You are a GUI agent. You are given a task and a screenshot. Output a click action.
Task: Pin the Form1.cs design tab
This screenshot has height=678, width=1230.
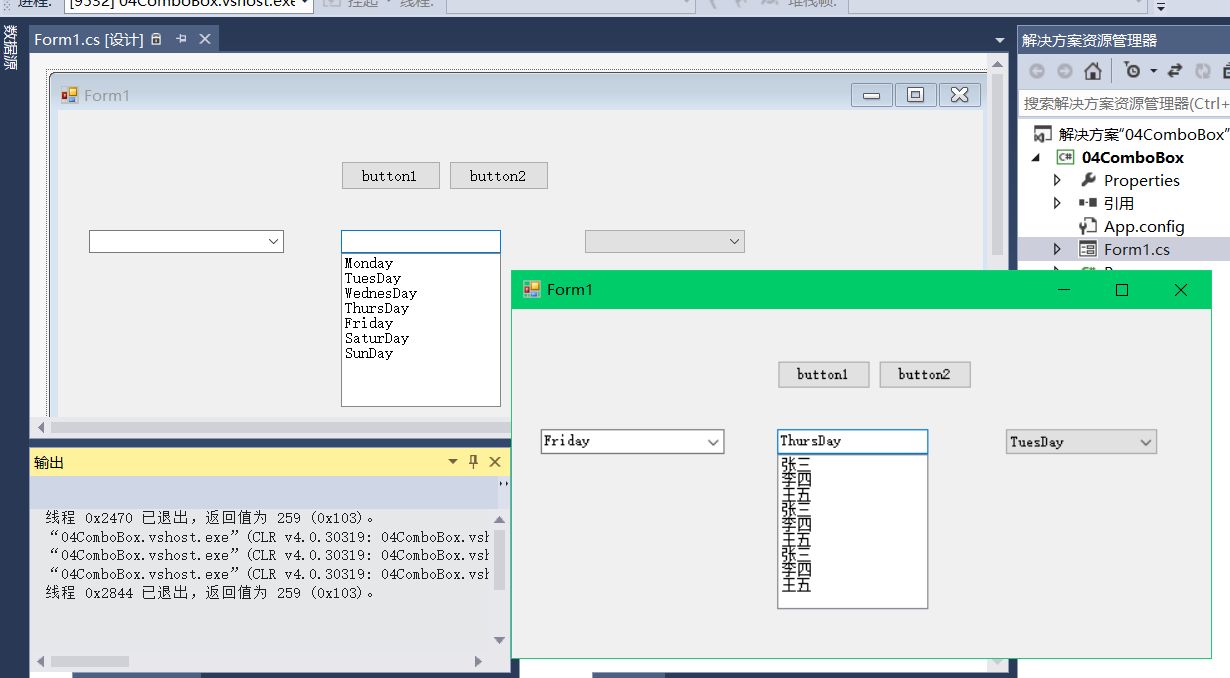(x=181, y=39)
